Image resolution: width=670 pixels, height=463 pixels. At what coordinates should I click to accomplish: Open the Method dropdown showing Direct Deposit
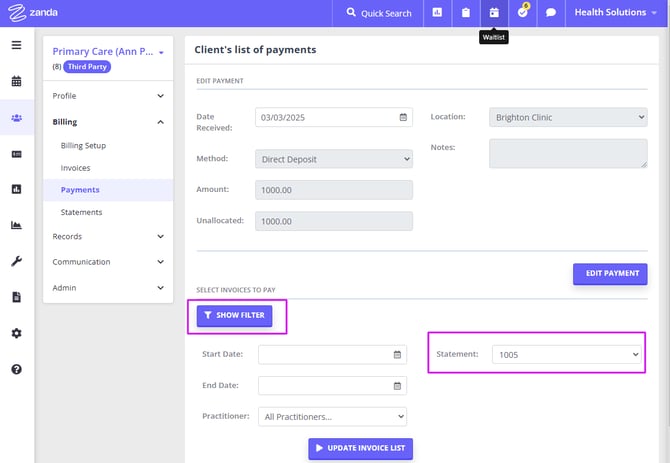[x=334, y=158]
